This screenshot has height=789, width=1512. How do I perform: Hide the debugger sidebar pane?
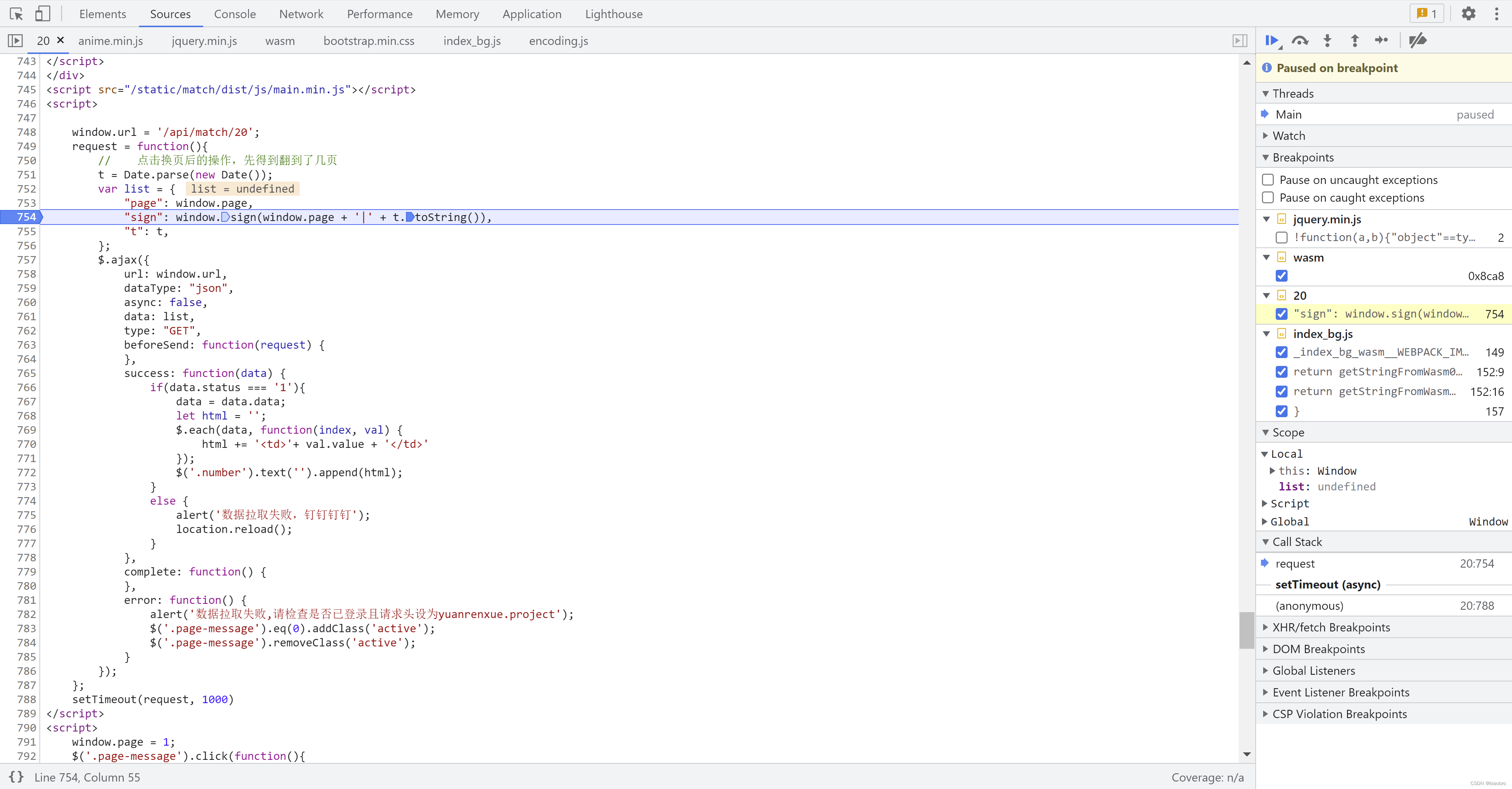point(1239,41)
